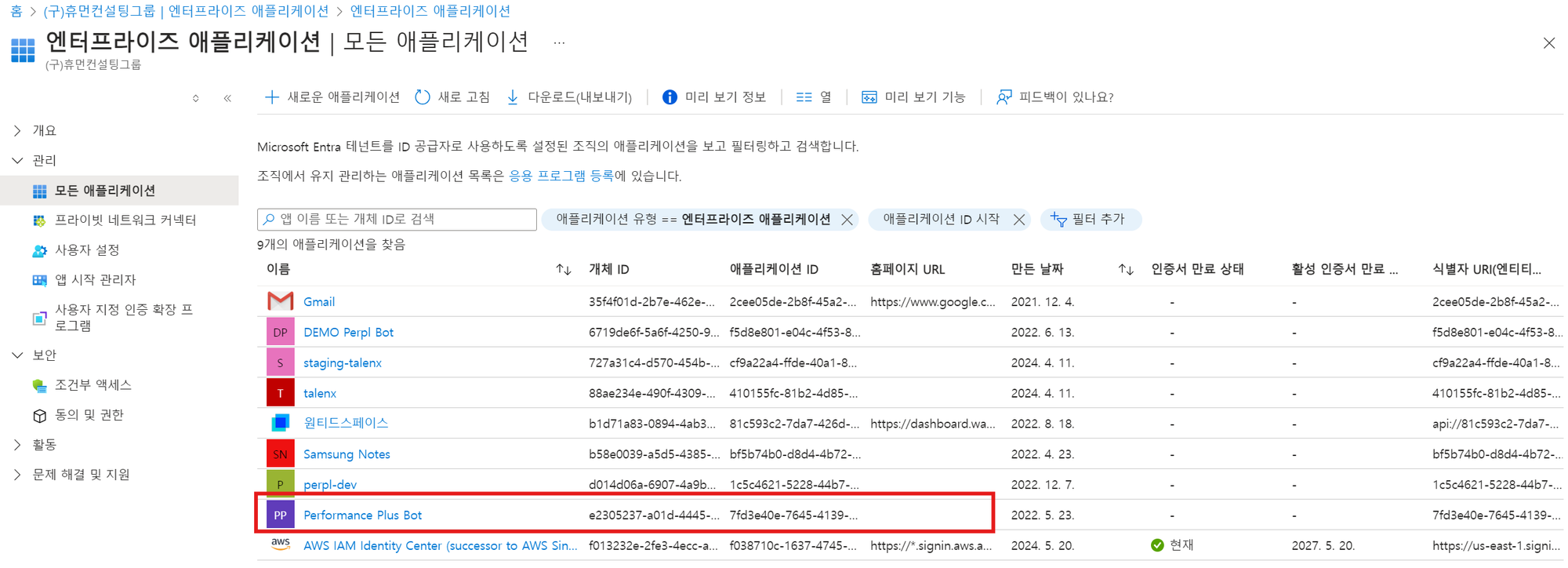Click the 사용자 설정 sidebar icon

pos(39,250)
